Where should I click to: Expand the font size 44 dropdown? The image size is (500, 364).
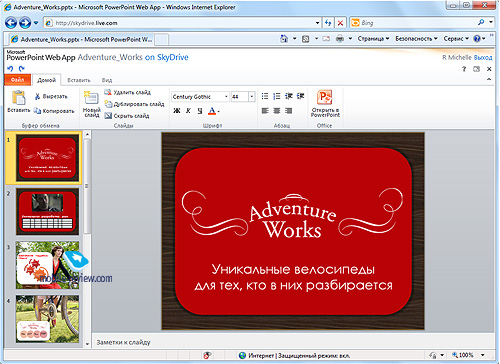pyautogui.click(x=252, y=97)
